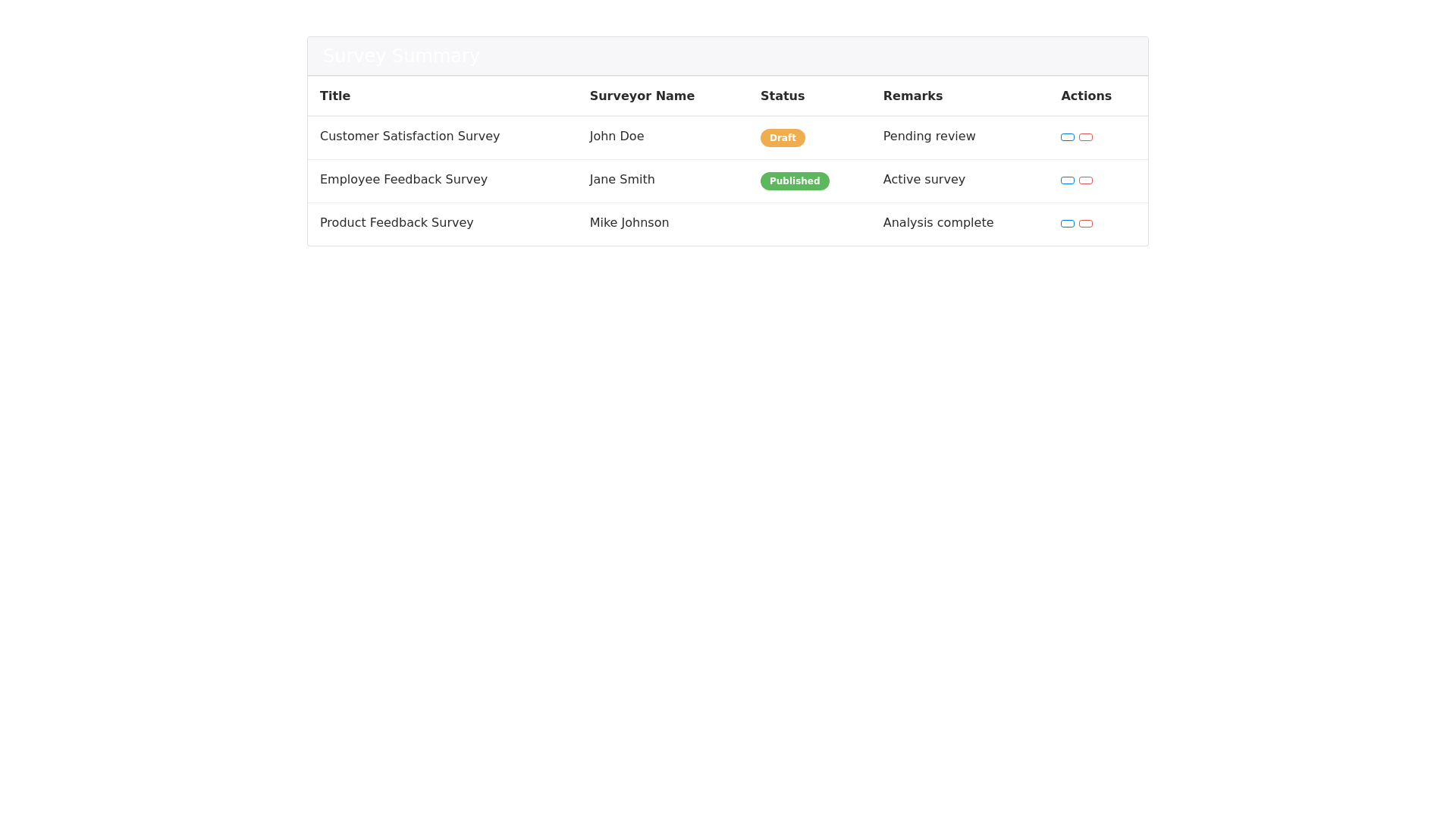
Task: Click the Remarks column header
Action: [x=912, y=96]
